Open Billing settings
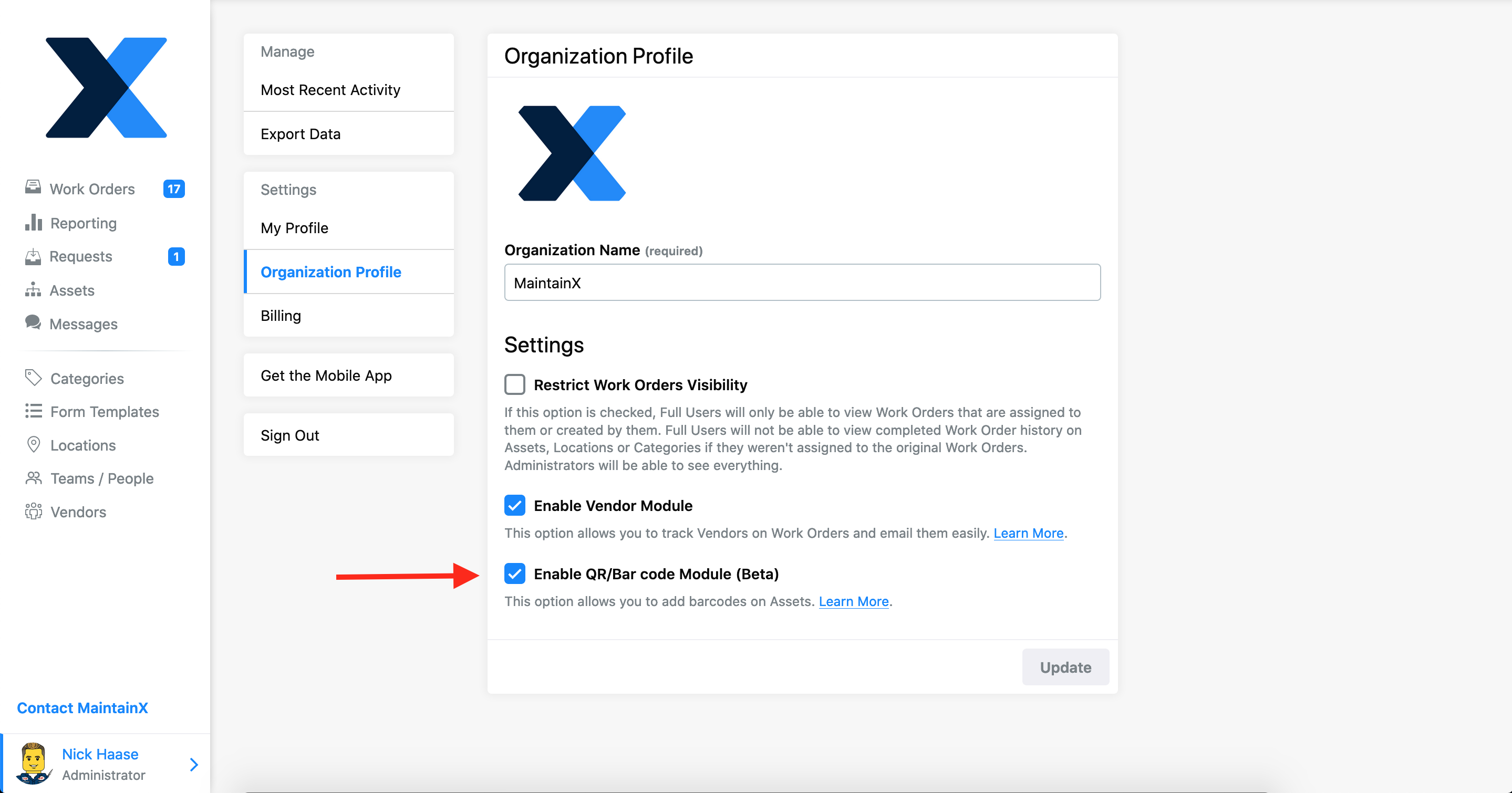The height and width of the screenshot is (793, 1512). 349,316
